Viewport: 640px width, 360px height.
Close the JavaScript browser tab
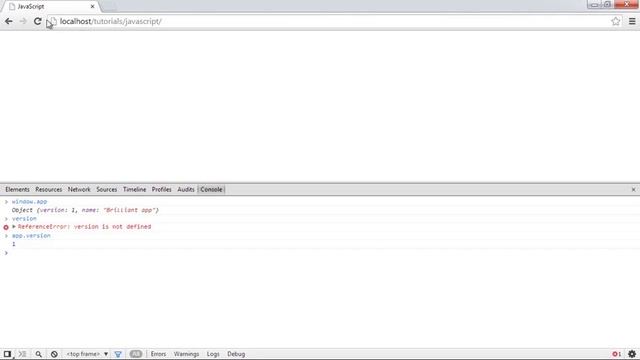[x=92, y=7]
